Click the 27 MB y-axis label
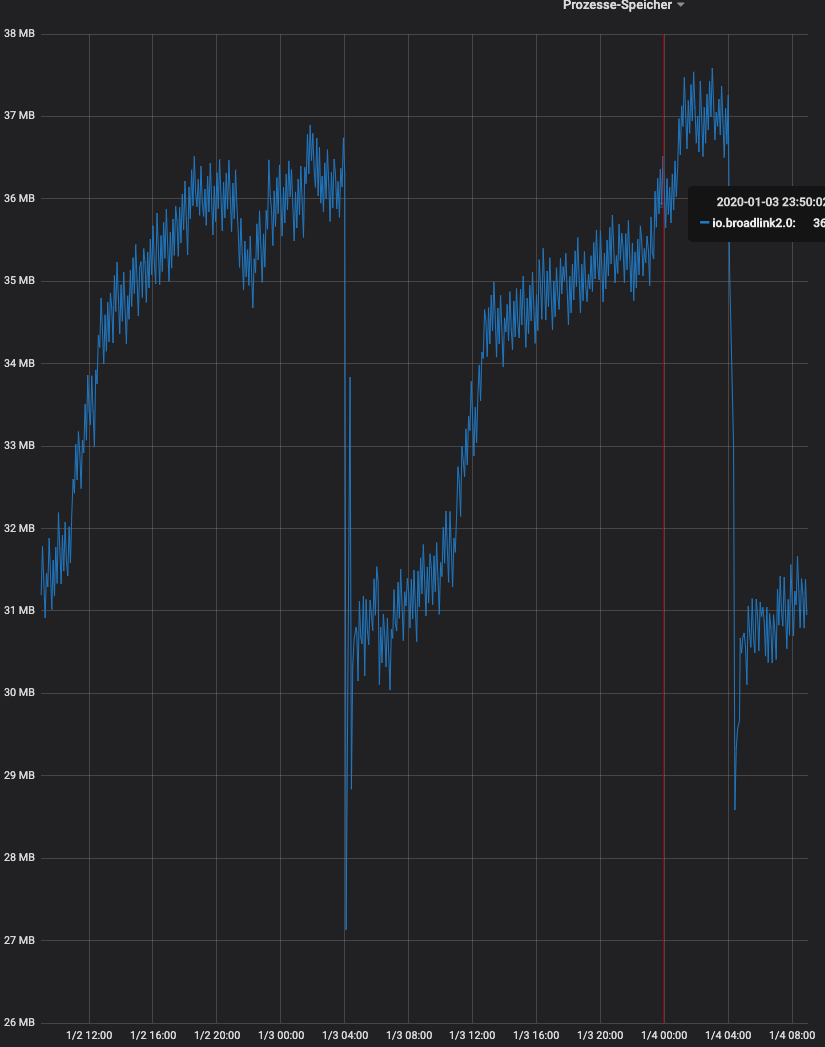825x1047 pixels. coord(19,940)
